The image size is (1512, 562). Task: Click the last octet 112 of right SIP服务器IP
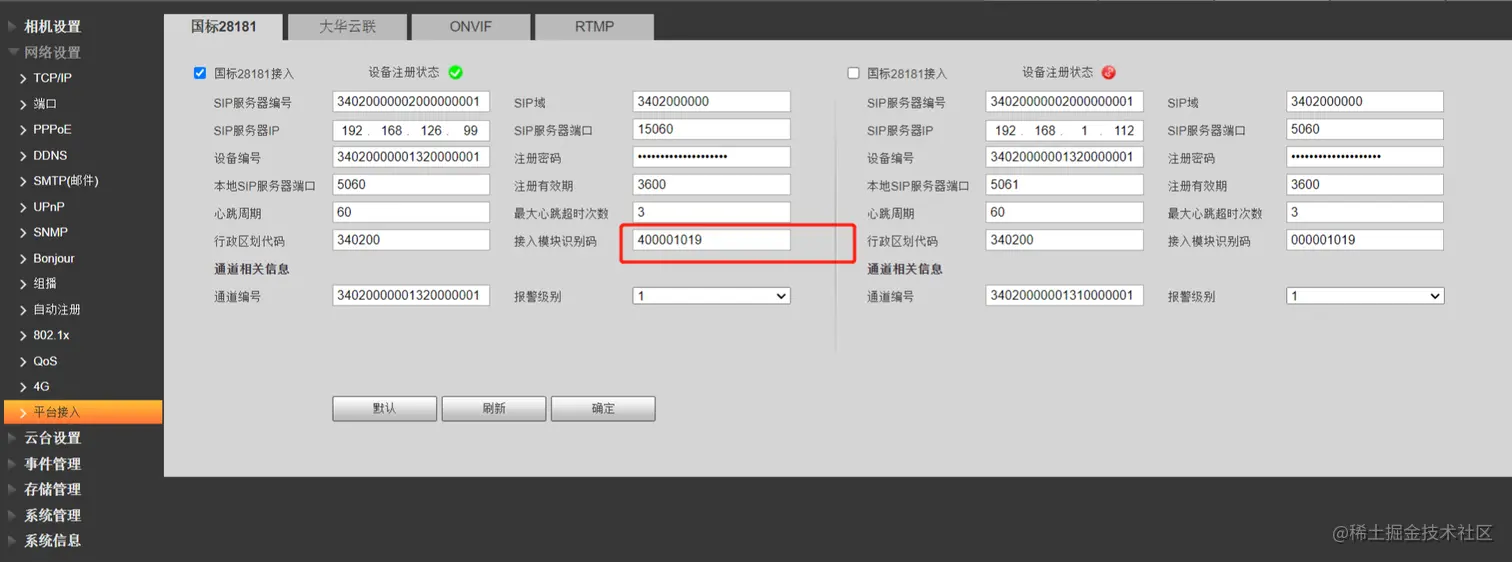(1123, 131)
